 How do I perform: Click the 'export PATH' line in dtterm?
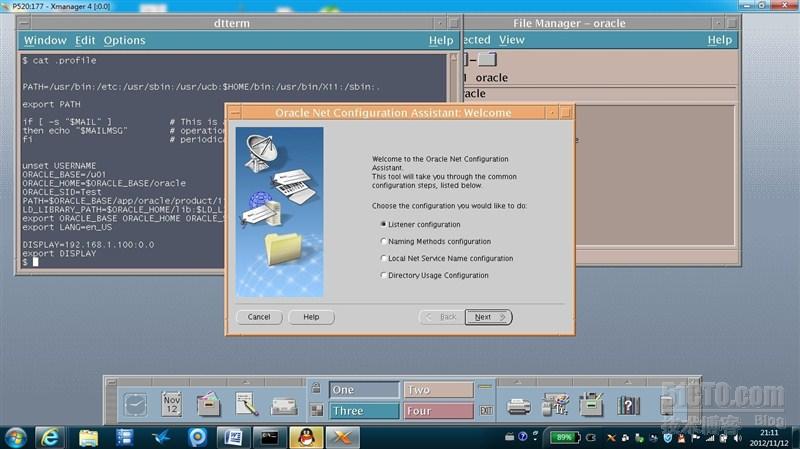(51, 104)
